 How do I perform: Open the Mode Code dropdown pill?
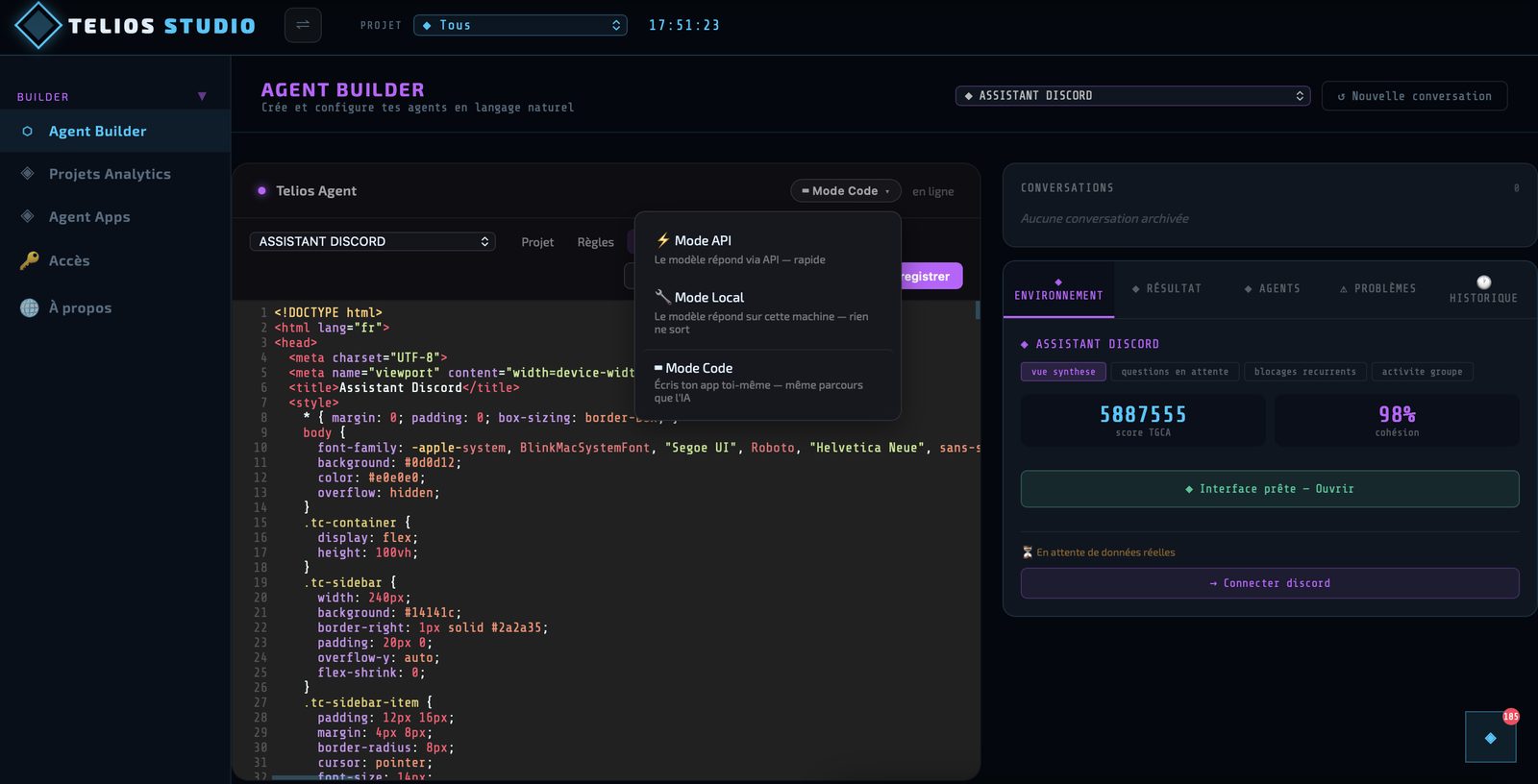click(845, 190)
